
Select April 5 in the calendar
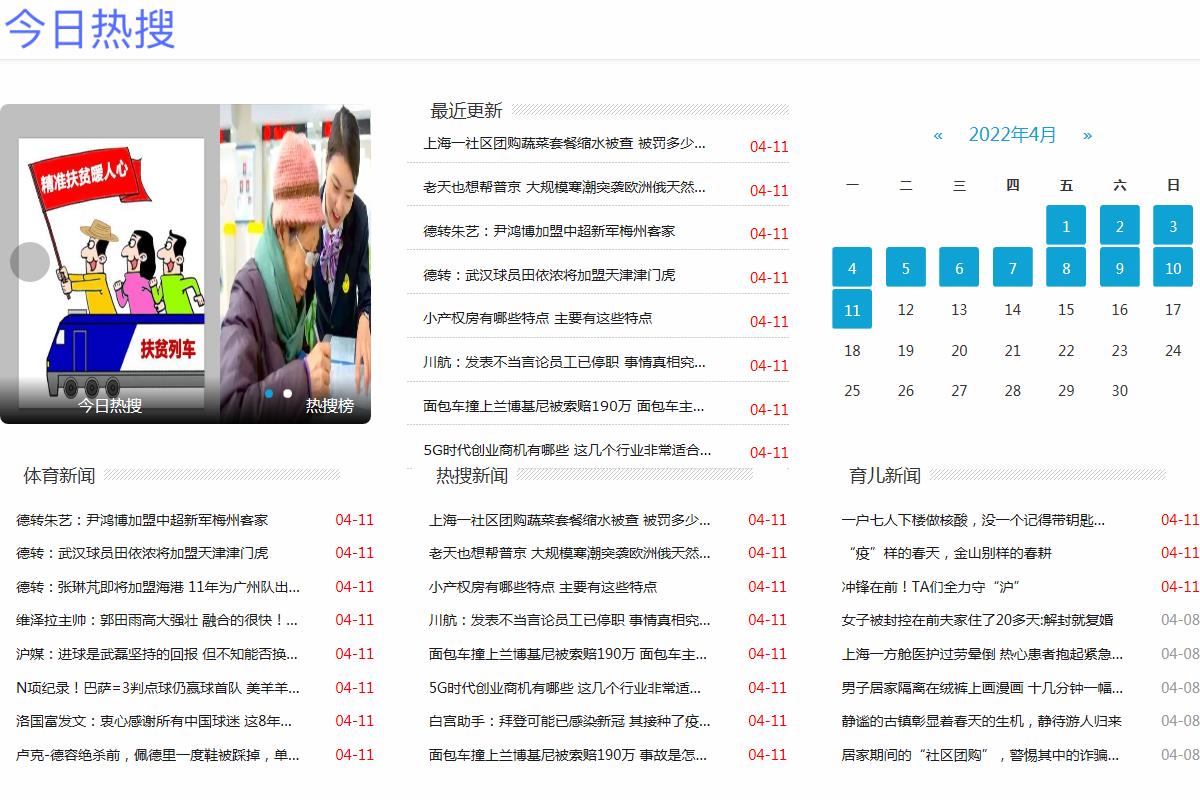click(x=906, y=268)
